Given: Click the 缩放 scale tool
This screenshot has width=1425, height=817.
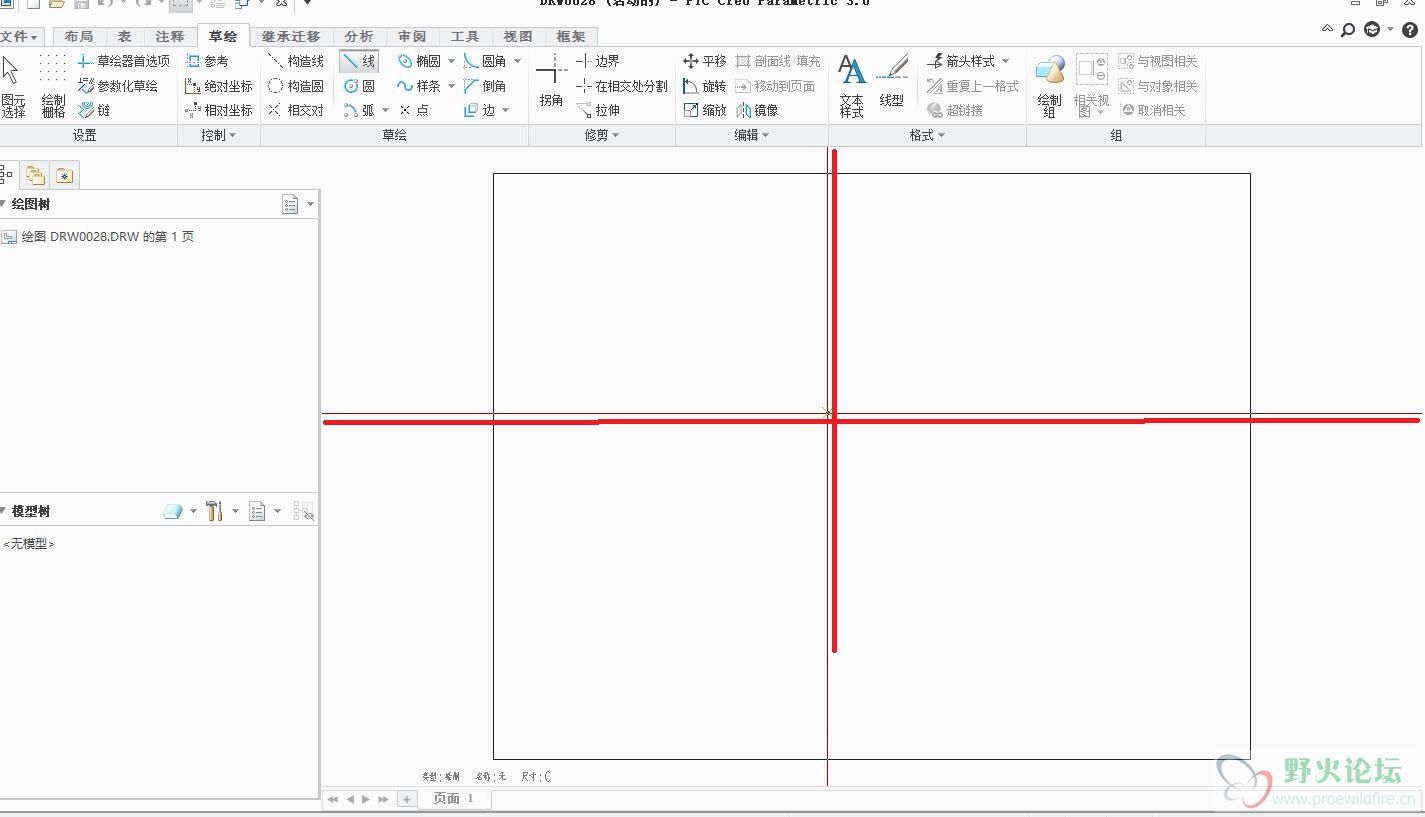Looking at the screenshot, I should point(704,110).
